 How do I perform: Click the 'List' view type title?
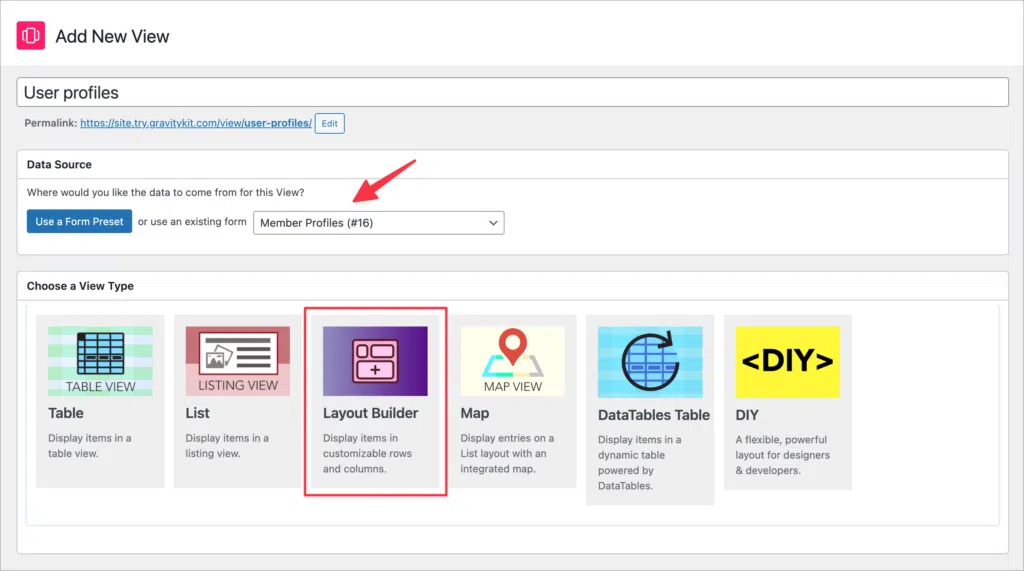pyautogui.click(x=197, y=413)
